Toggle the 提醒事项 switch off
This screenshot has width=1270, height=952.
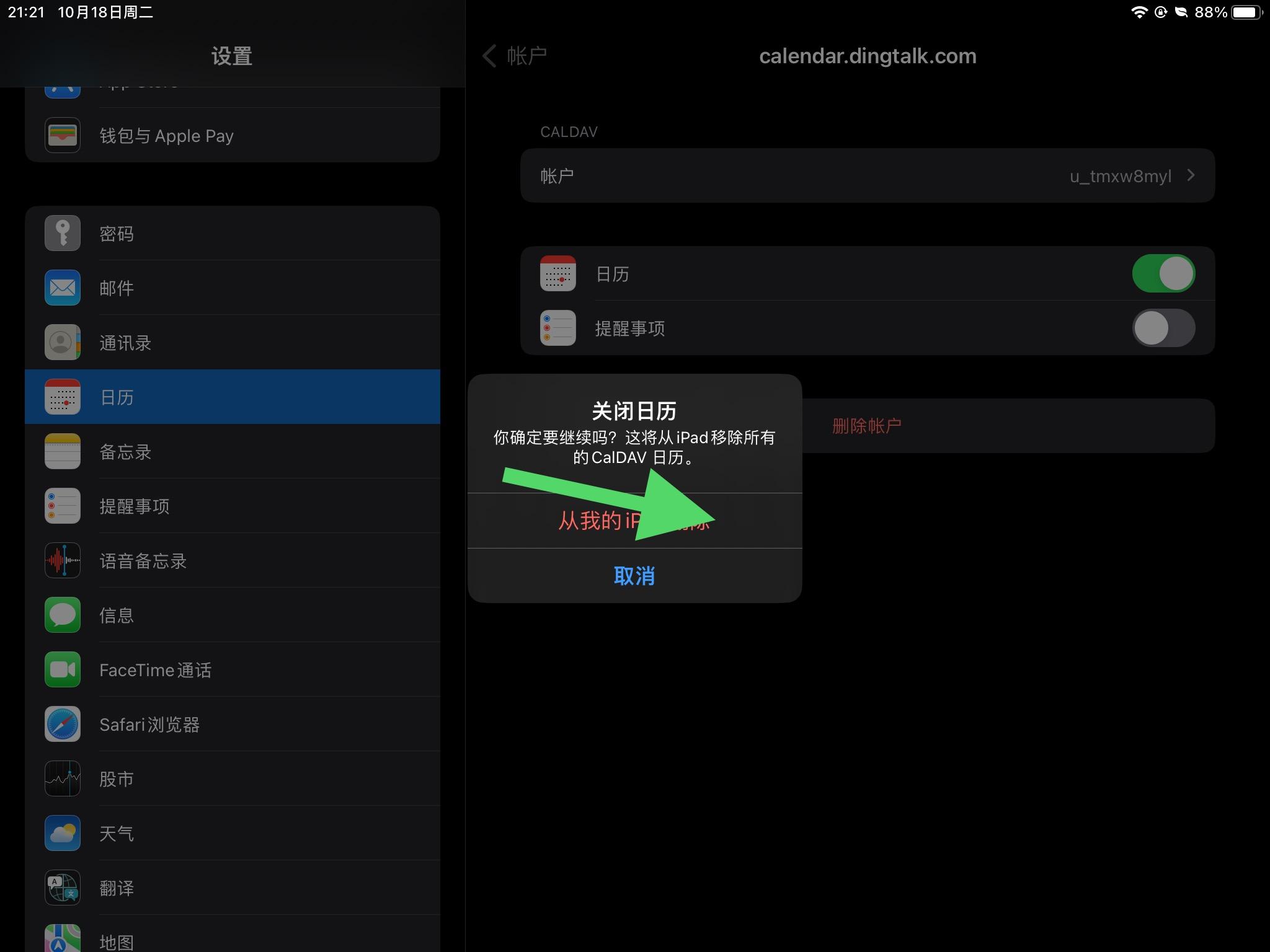tap(1162, 328)
